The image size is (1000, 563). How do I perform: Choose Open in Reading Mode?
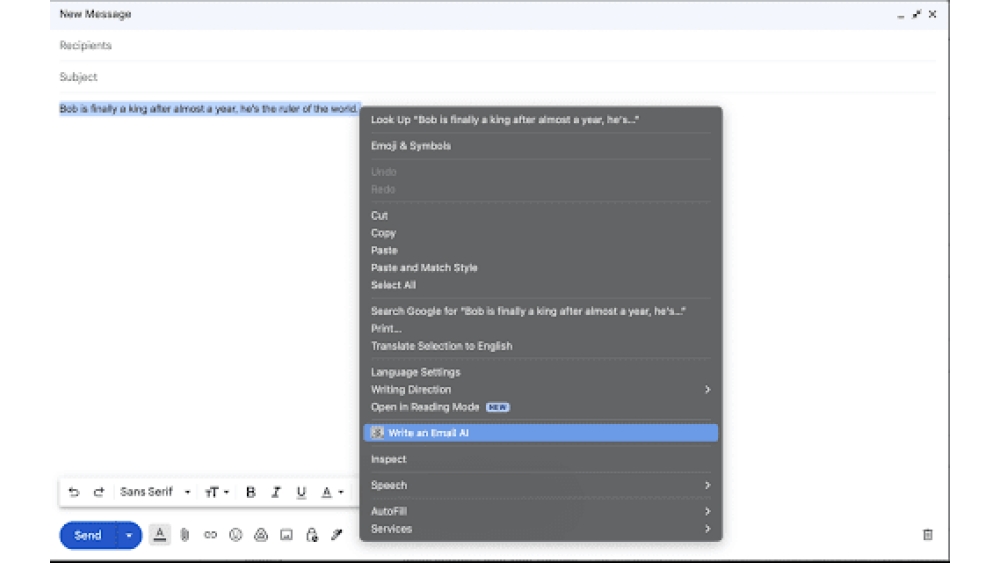[x=541, y=407]
